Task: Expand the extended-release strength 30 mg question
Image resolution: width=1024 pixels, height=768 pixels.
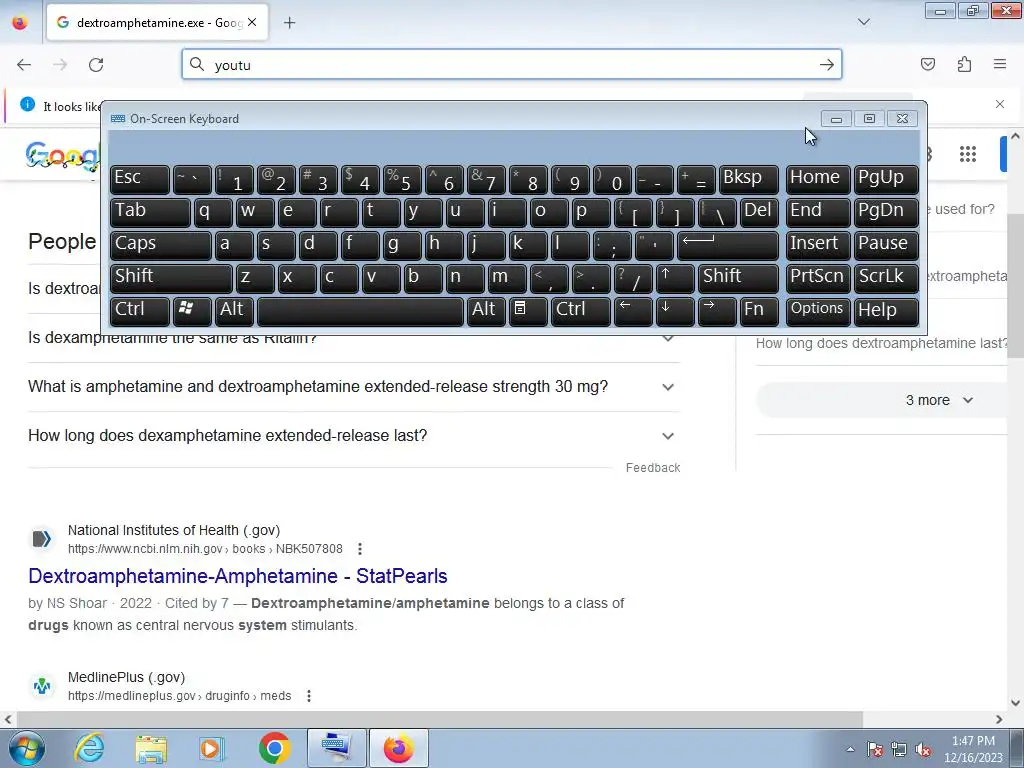Action: tap(354, 387)
